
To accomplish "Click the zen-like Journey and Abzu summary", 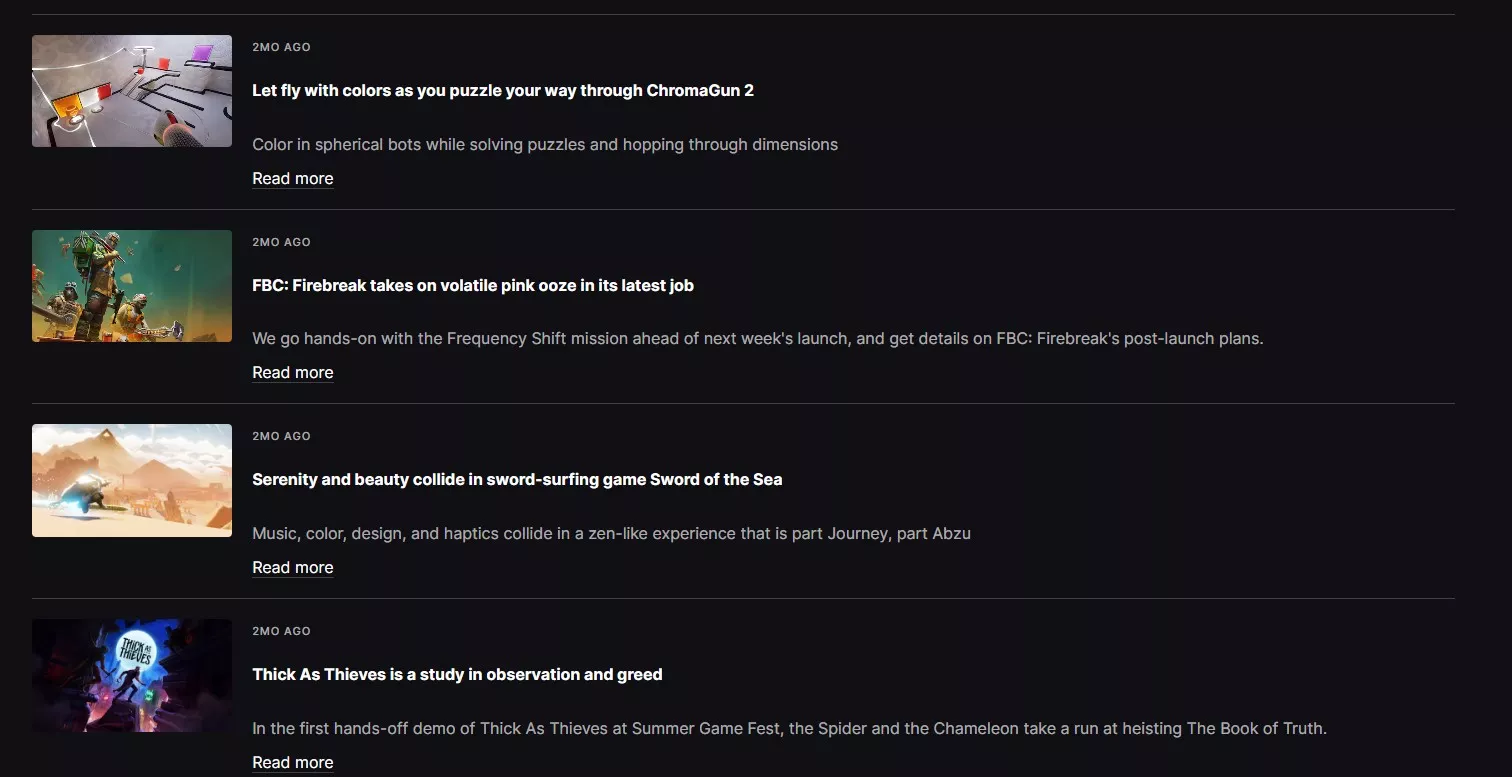I will [611, 533].
